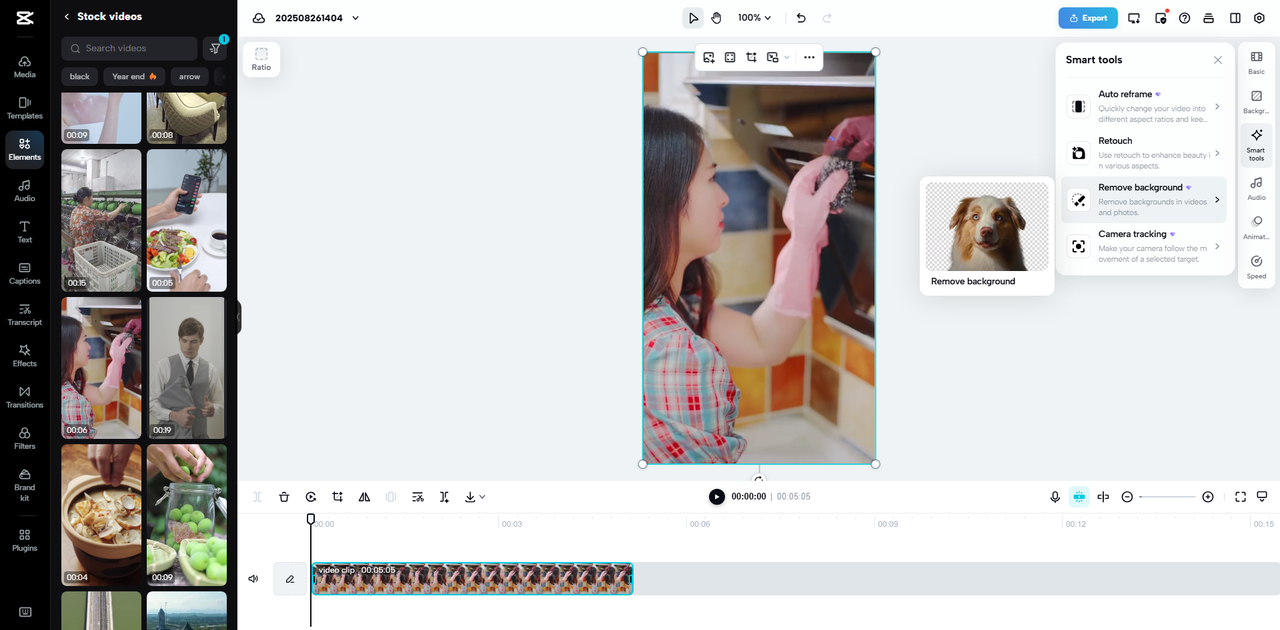Open the Elements panel in left sidebar

24,149
